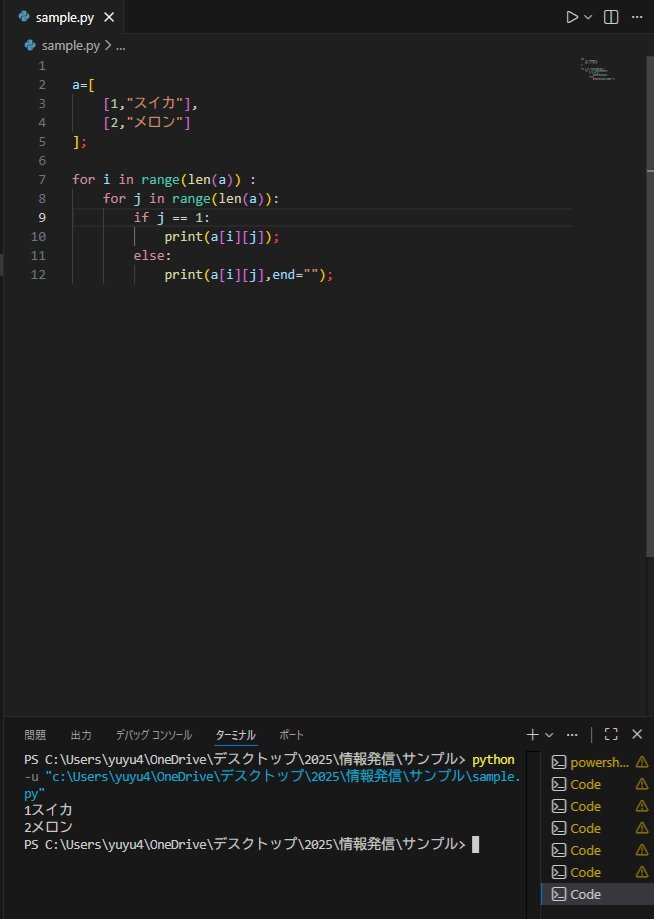Split the editor to the right
Image resolution: width=654 pixels, height=919 pixels.
pos(611,17)
